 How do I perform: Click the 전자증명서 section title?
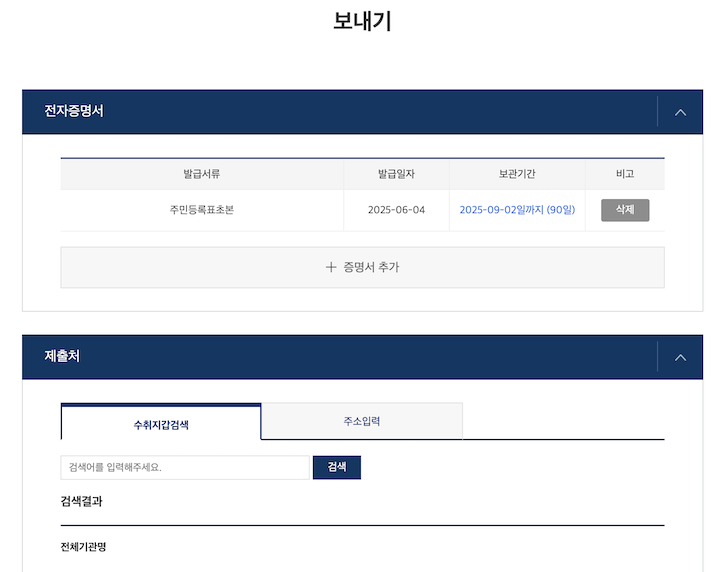(74, 111)
